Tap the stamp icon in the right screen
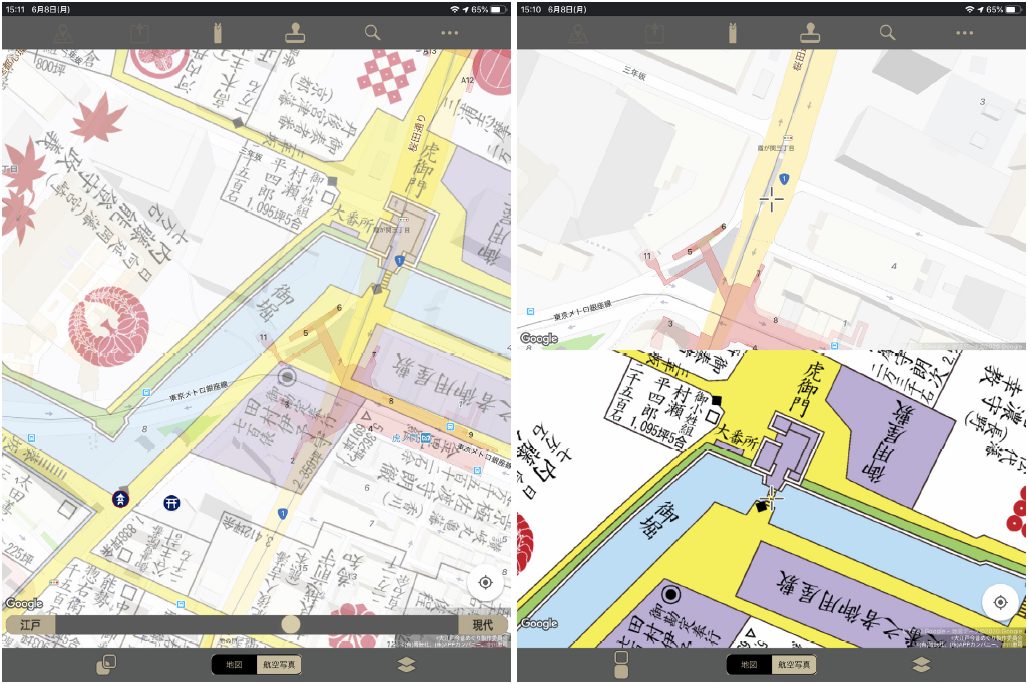 (x=810, y=32)
